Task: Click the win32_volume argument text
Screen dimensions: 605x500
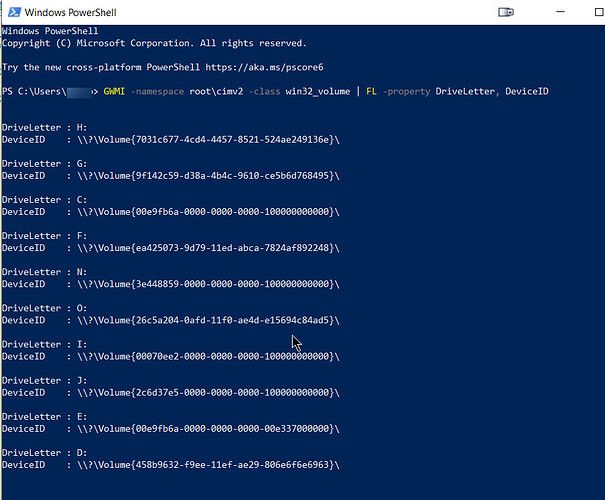Action: [318, 91]
